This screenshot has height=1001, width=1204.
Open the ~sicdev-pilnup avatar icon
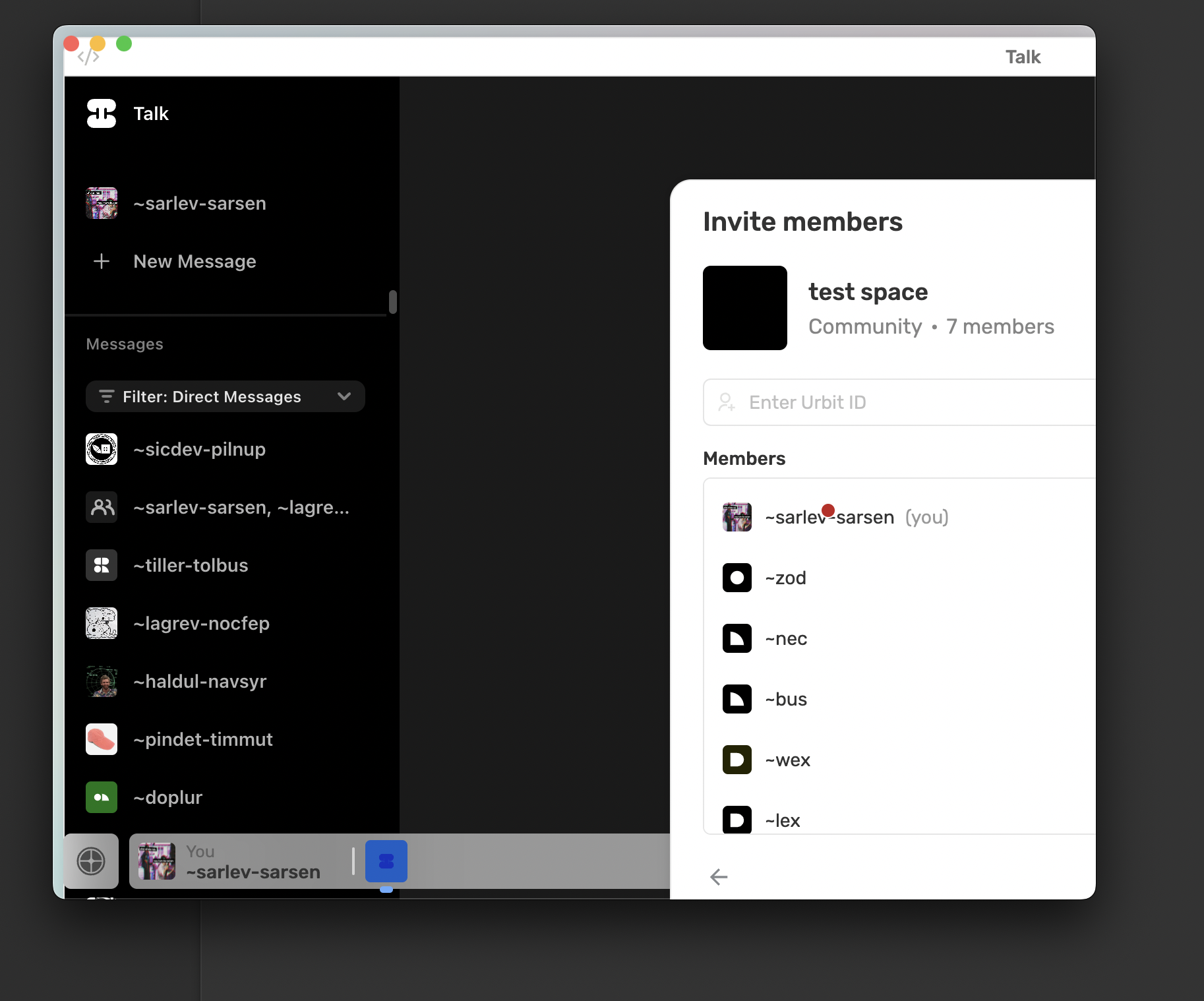point(102,449)
